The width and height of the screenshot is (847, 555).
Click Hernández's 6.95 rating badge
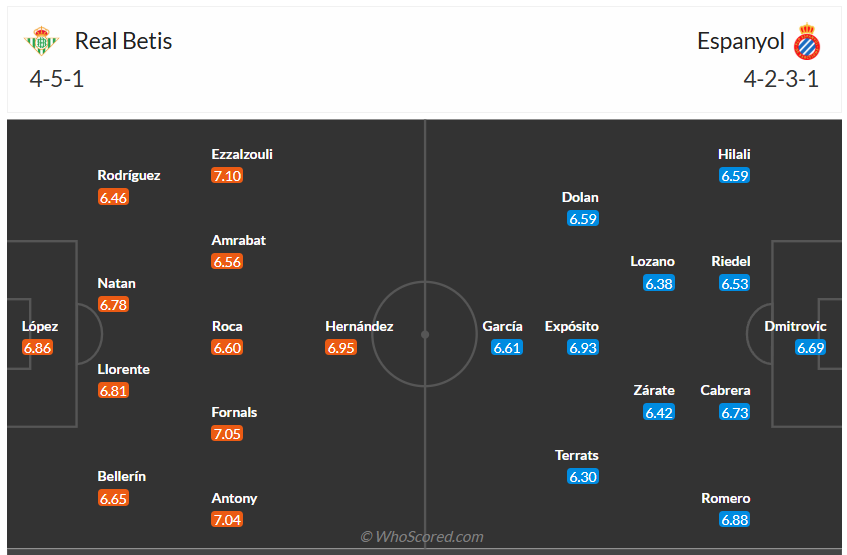341,348
